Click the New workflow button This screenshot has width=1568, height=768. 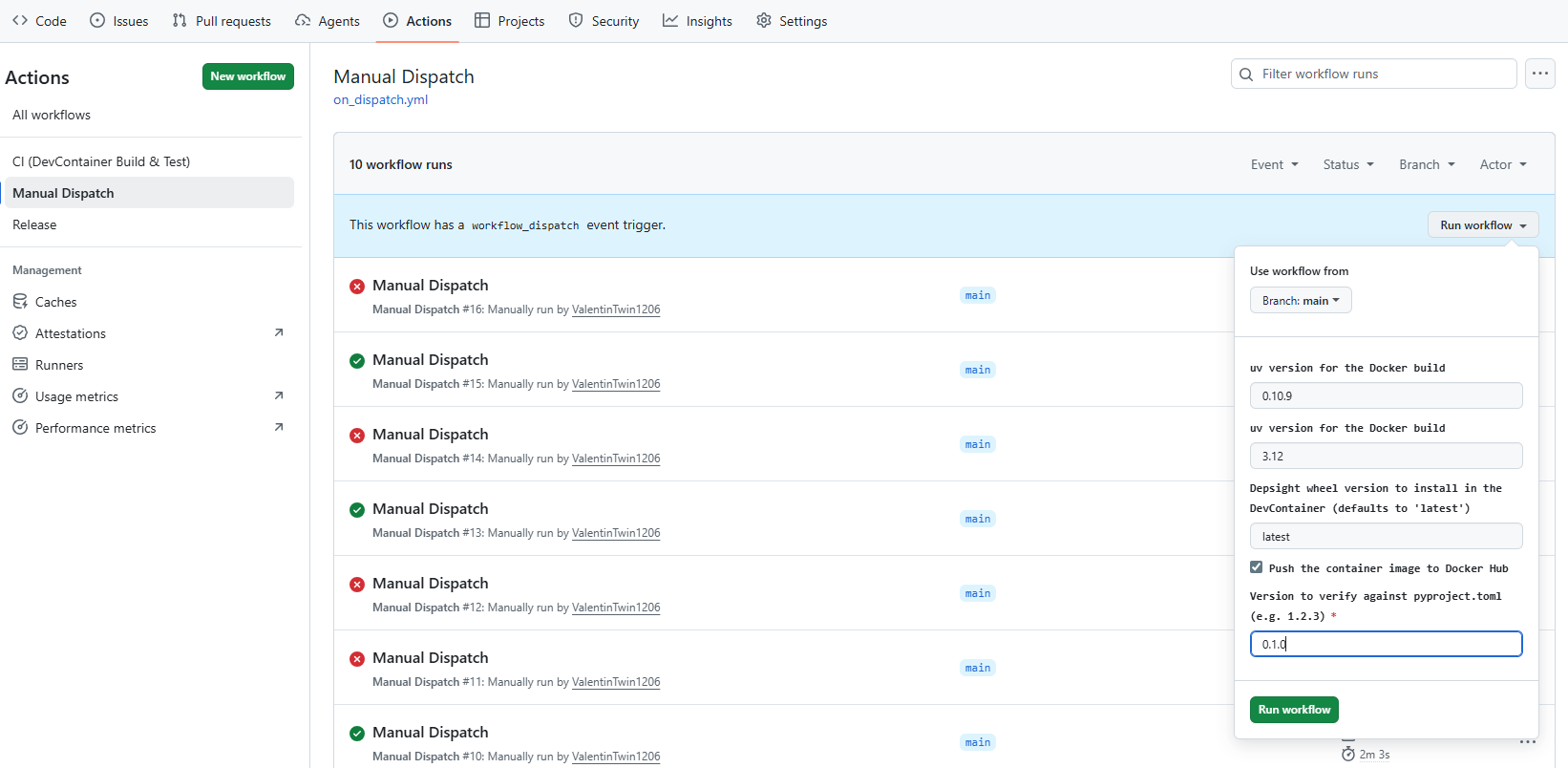[247, 76]
